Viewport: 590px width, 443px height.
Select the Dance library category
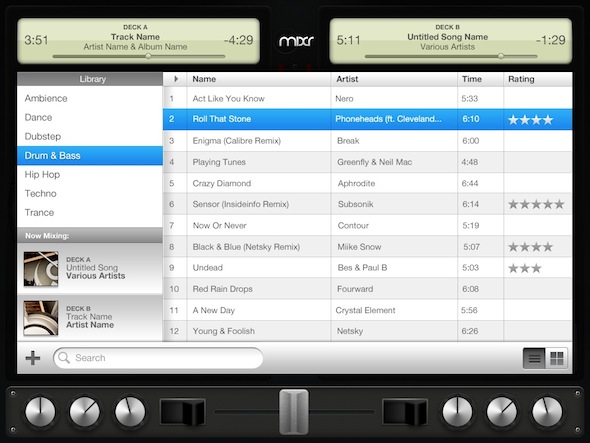pos(90,117)
